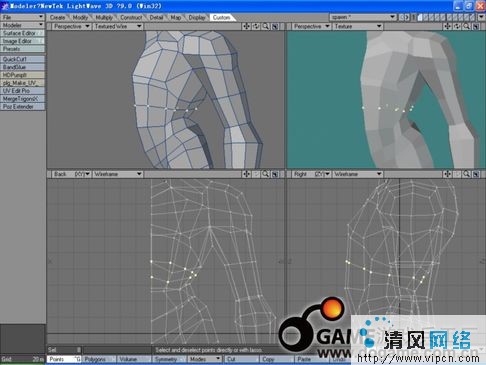Open Back (XY) view type dropdown

[71, 174]
